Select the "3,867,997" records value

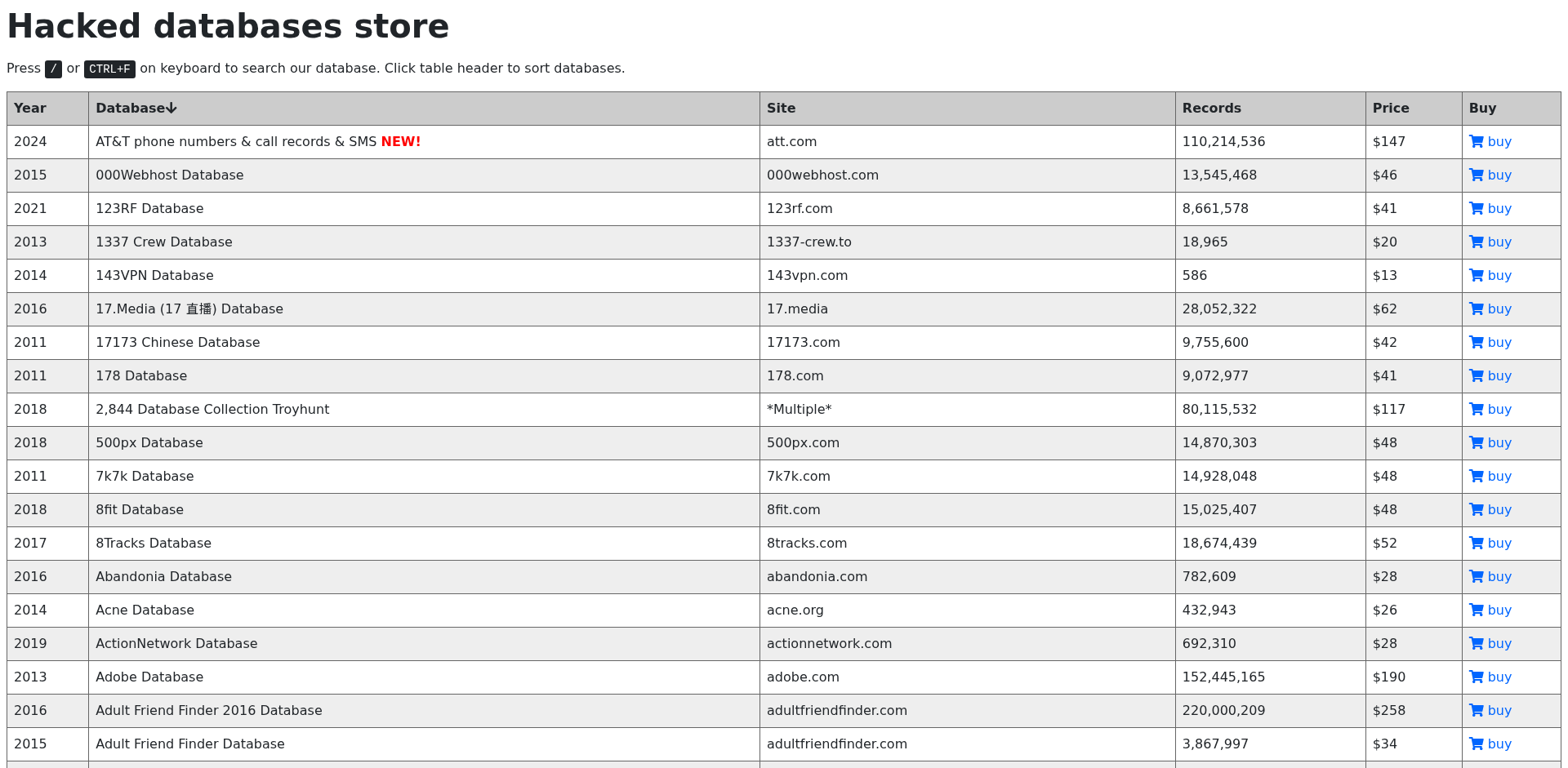[1215, 744]
